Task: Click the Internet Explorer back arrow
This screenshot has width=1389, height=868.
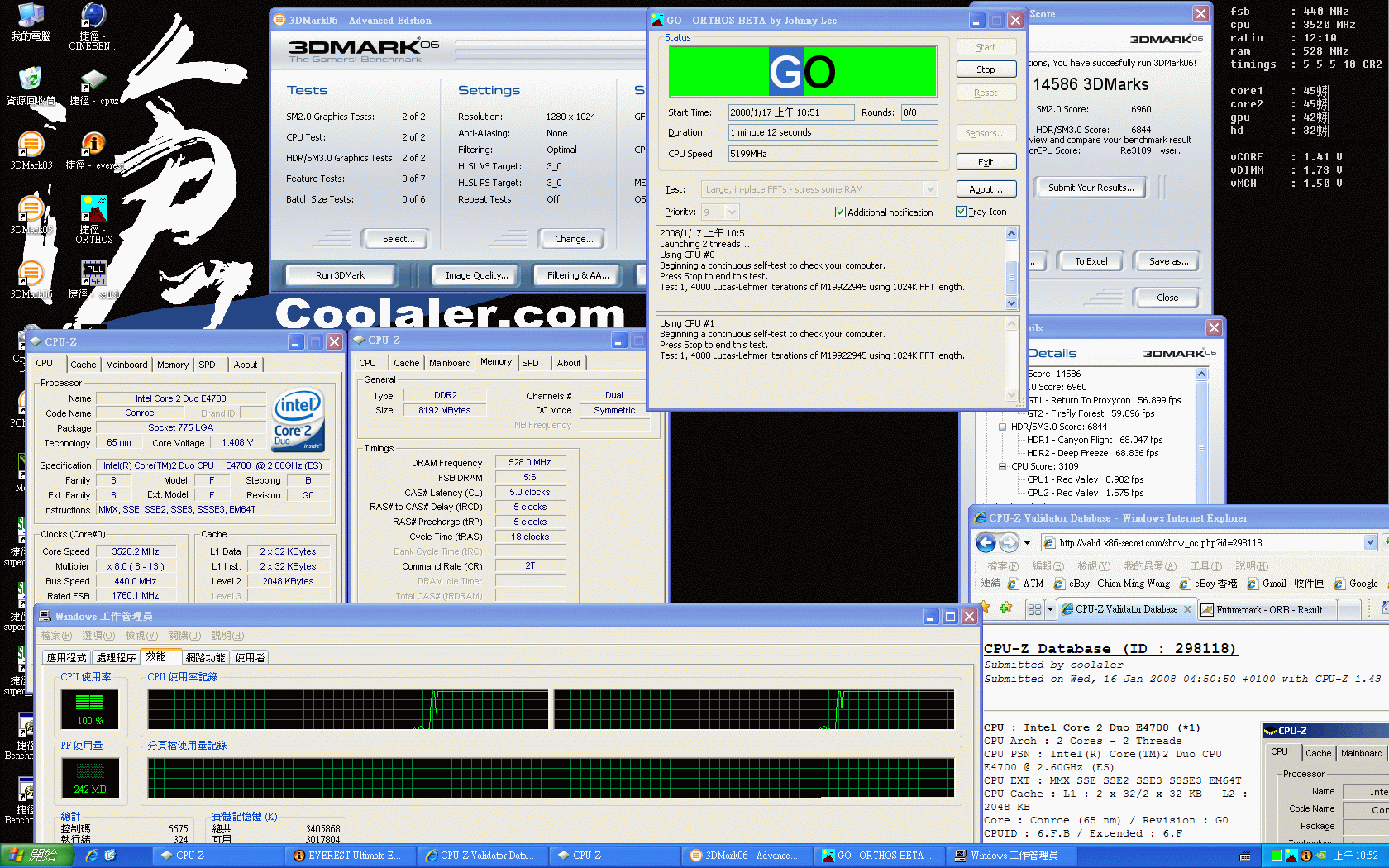Action: click(986, 542)
